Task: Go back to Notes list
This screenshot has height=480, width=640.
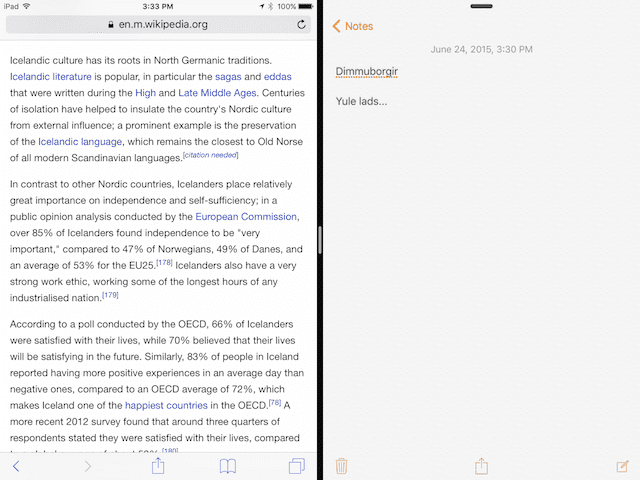Action: [353, 26]
